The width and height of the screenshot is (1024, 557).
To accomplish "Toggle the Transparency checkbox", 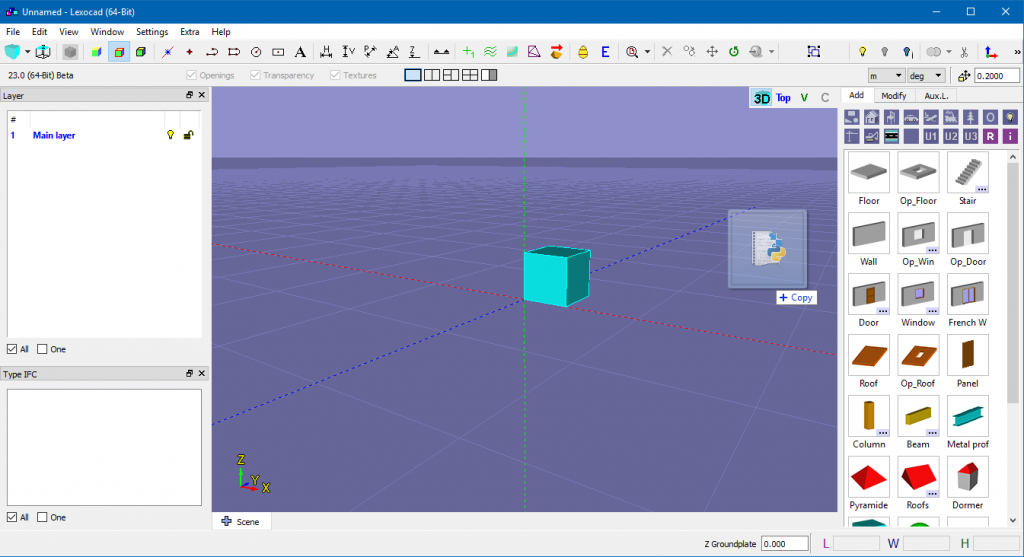I will coord(255,75).
